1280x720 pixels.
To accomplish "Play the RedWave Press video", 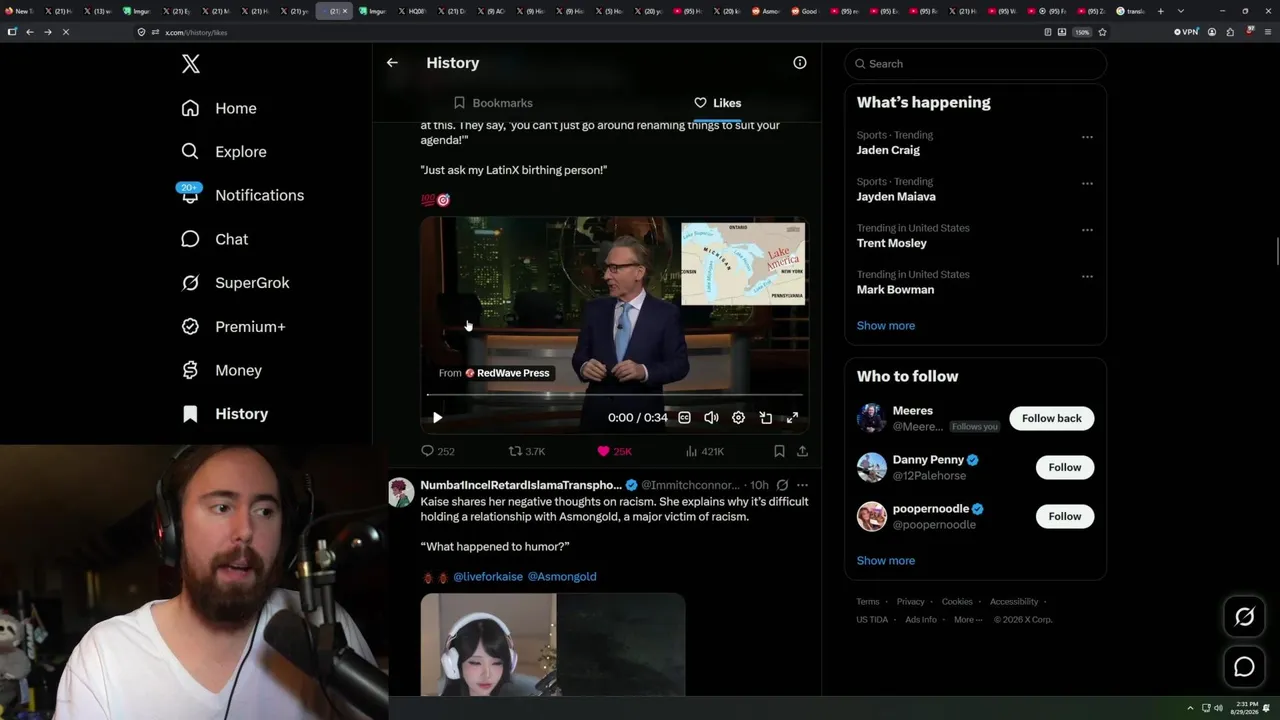I will point(437,418).
